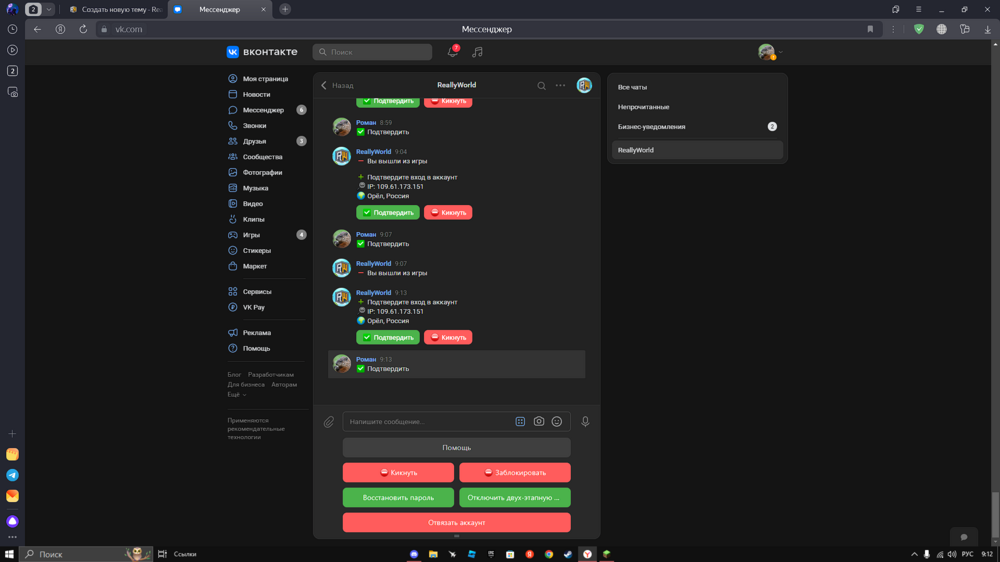Select Бизнес-уведомления filter
1000x562 pixels.
(x=697, y=126)
